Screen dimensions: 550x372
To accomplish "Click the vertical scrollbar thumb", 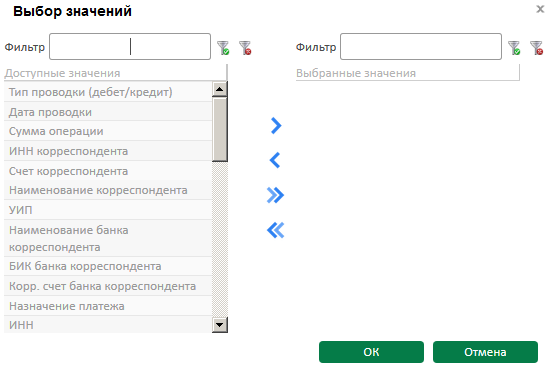I will [x=220, y=130].
